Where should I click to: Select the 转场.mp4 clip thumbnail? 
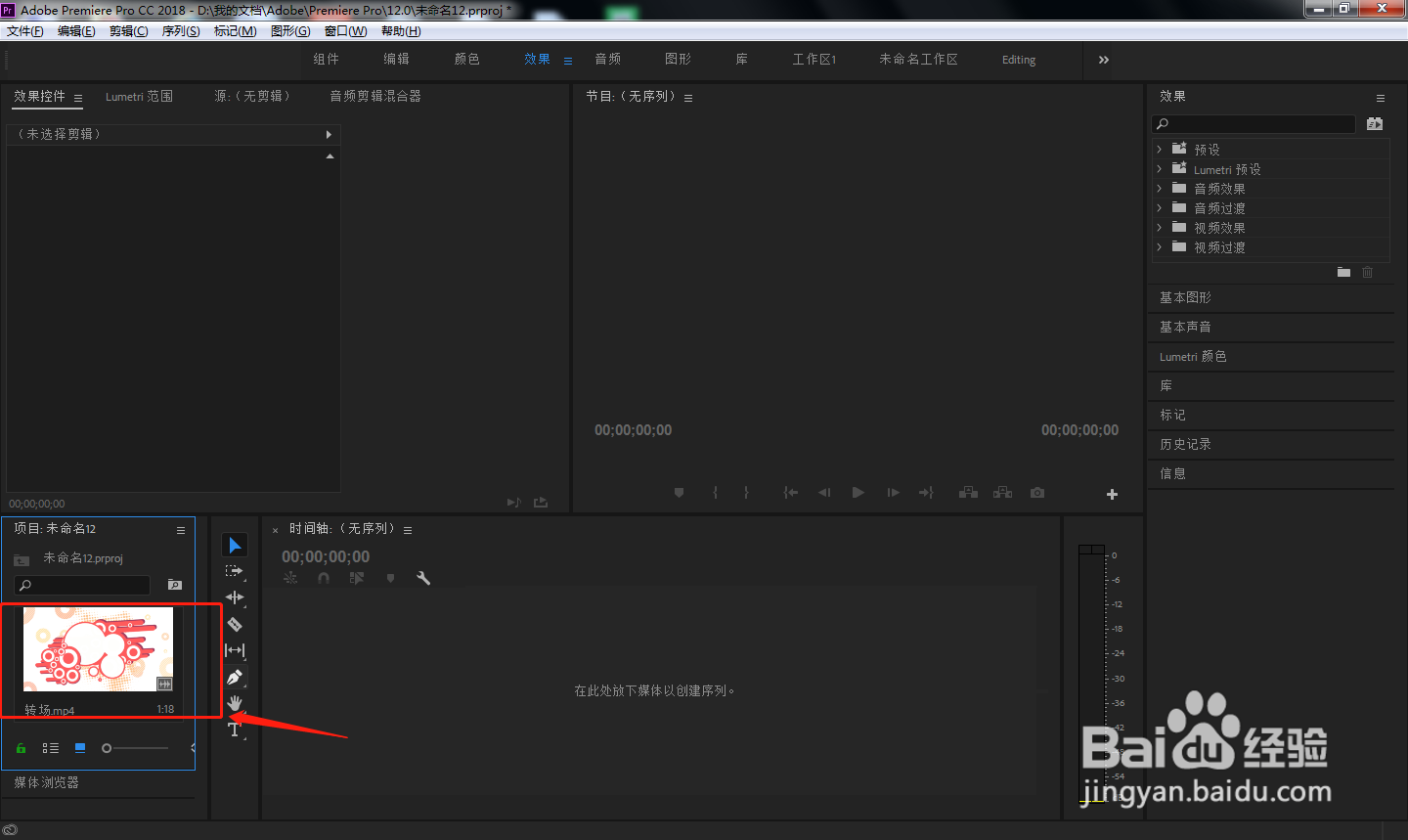tap(98, 649)
